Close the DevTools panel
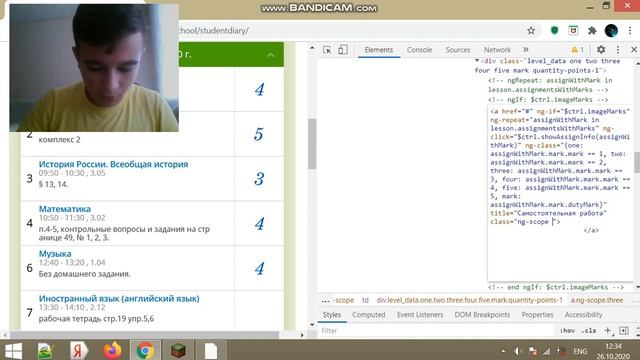This screenshot has height=360, width=640. [634, 50]
